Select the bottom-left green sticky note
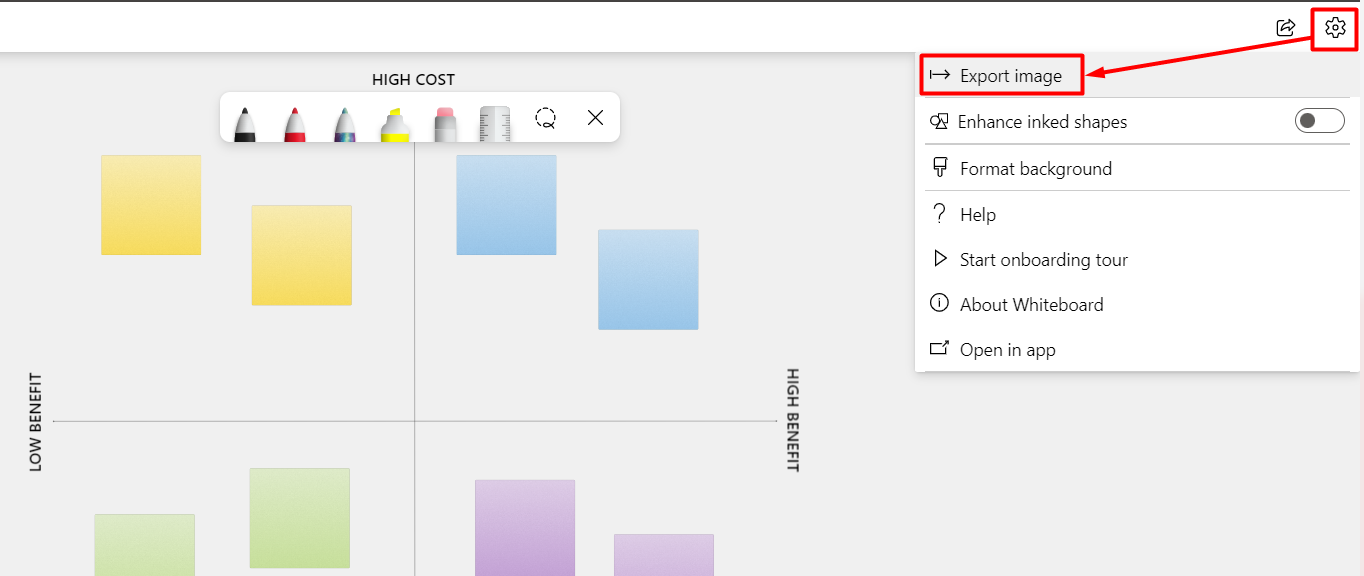This screenshot has width=1364, height=576. coord(145,545)
